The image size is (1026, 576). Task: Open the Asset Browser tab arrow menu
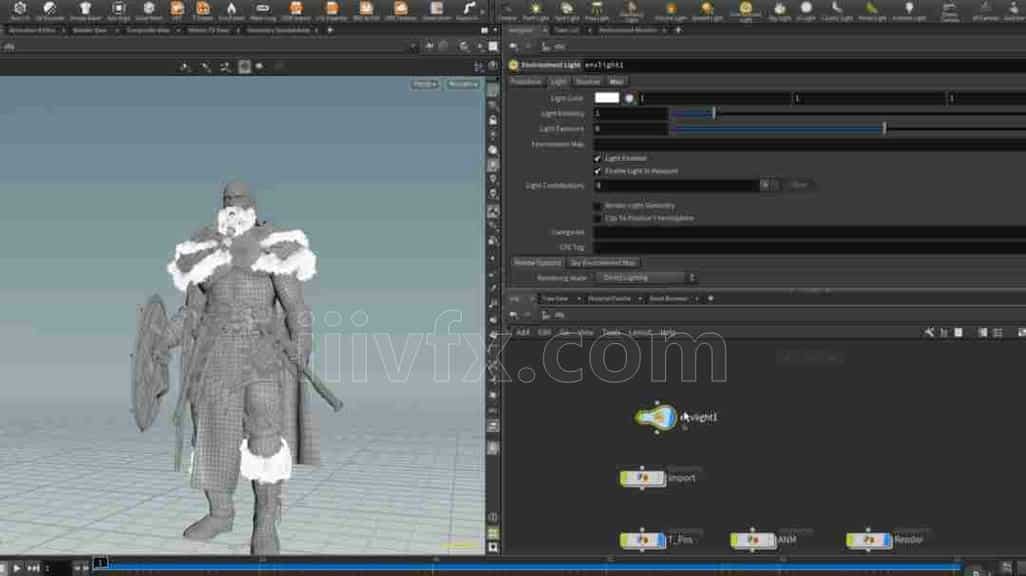coord(697,299)
